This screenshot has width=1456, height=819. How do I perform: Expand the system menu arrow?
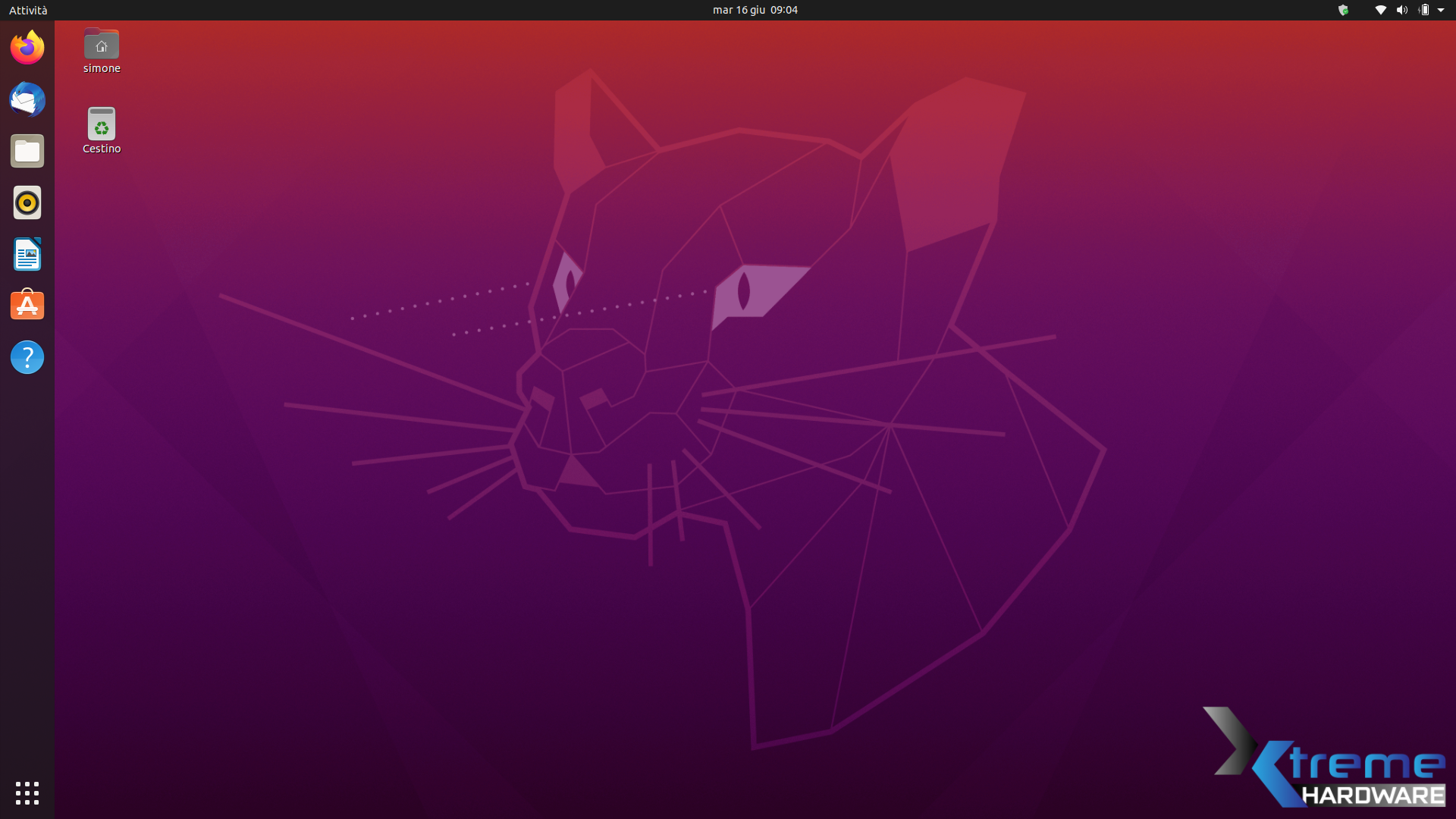[x=1441, y=10]
